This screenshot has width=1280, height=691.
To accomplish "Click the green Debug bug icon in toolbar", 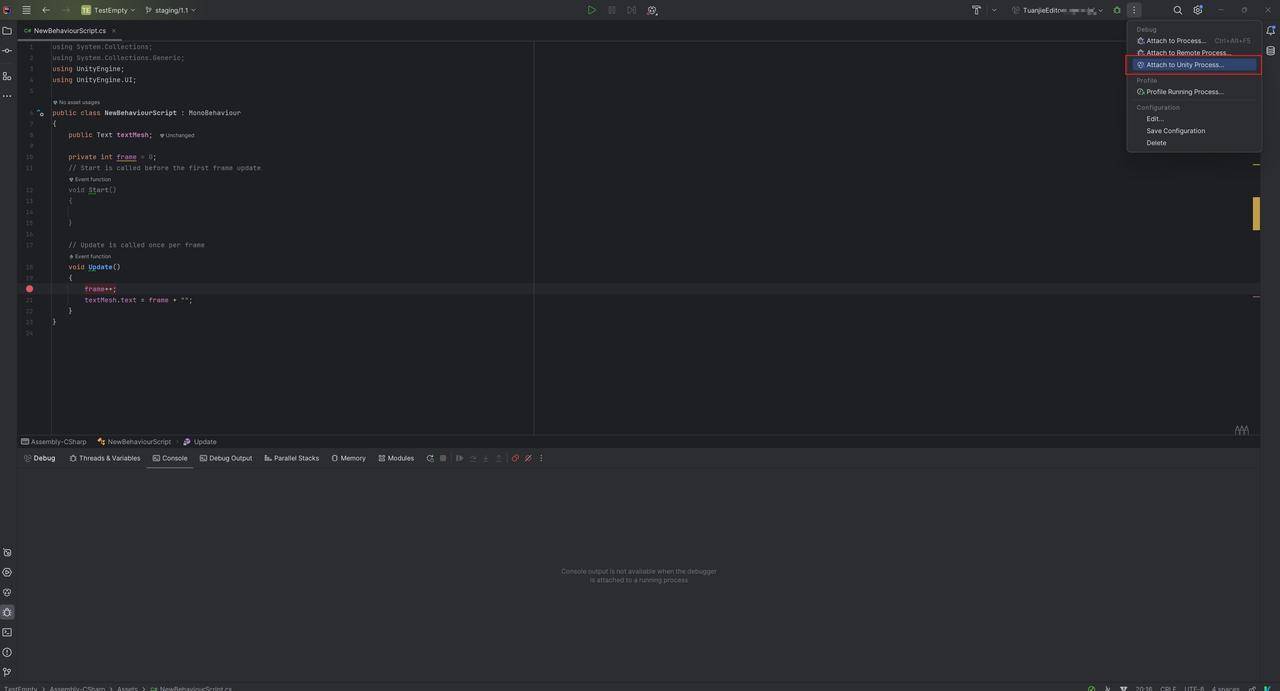I will [1117, 10].
